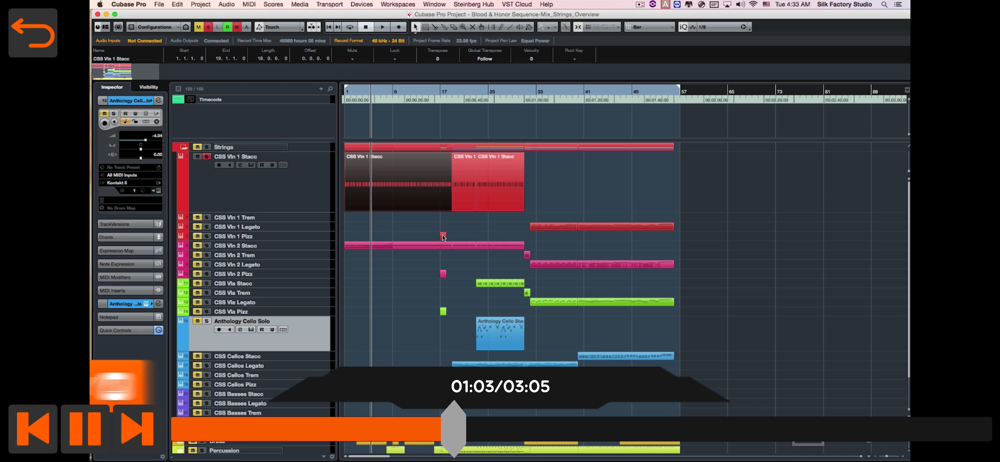Screen dimensions: 1000x462
Task: Click the Wi-Fi status icon
Action: [x=753, y=4]
